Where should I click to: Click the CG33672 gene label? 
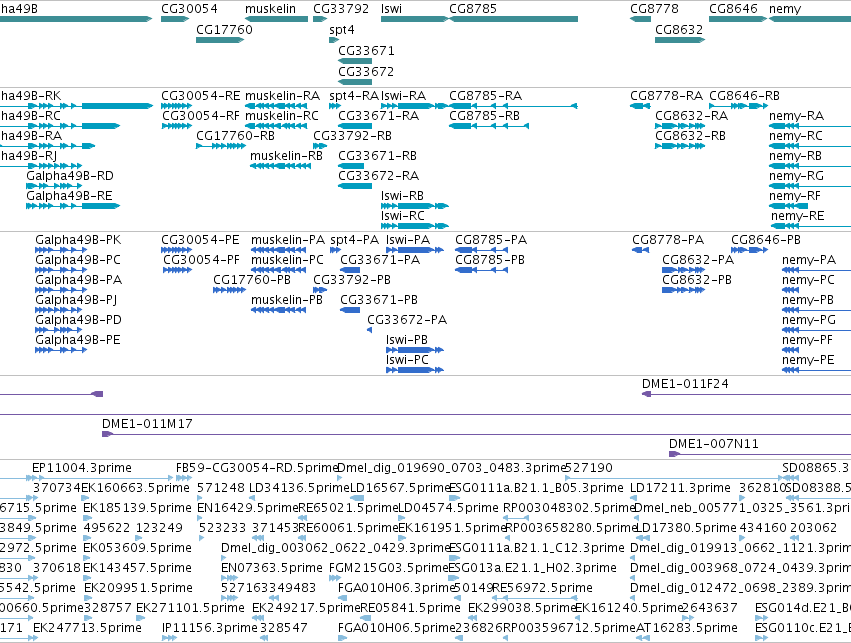[x=366, y=72]
